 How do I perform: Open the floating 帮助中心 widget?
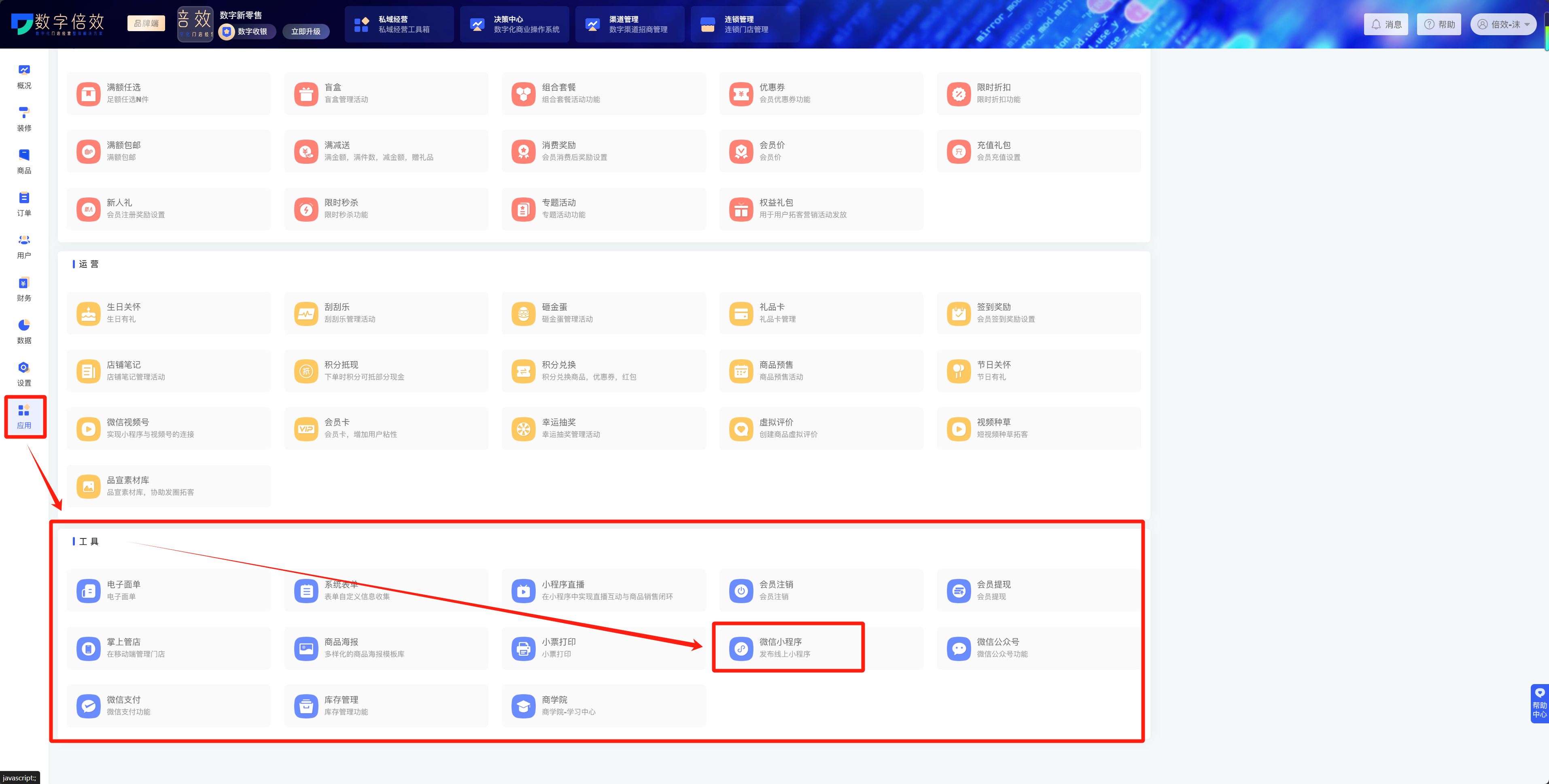(x=1539, y=703)
